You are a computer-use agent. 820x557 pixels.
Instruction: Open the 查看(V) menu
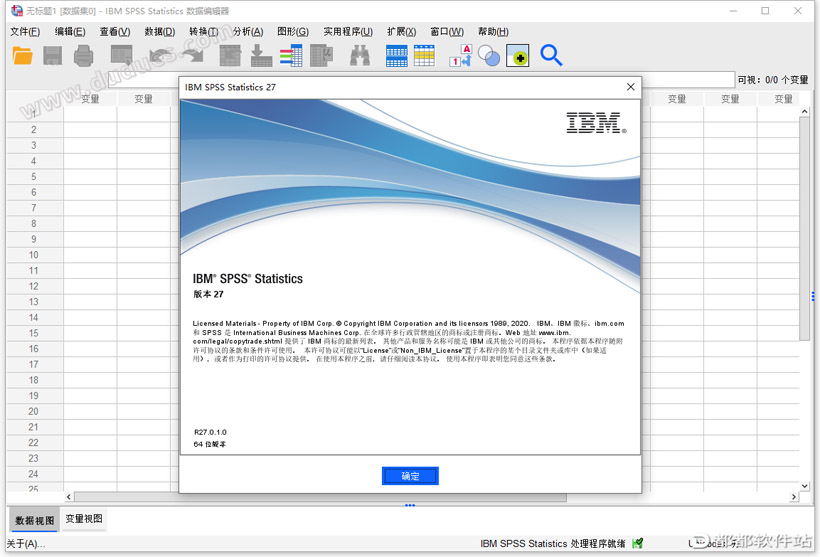click(115, 32)
